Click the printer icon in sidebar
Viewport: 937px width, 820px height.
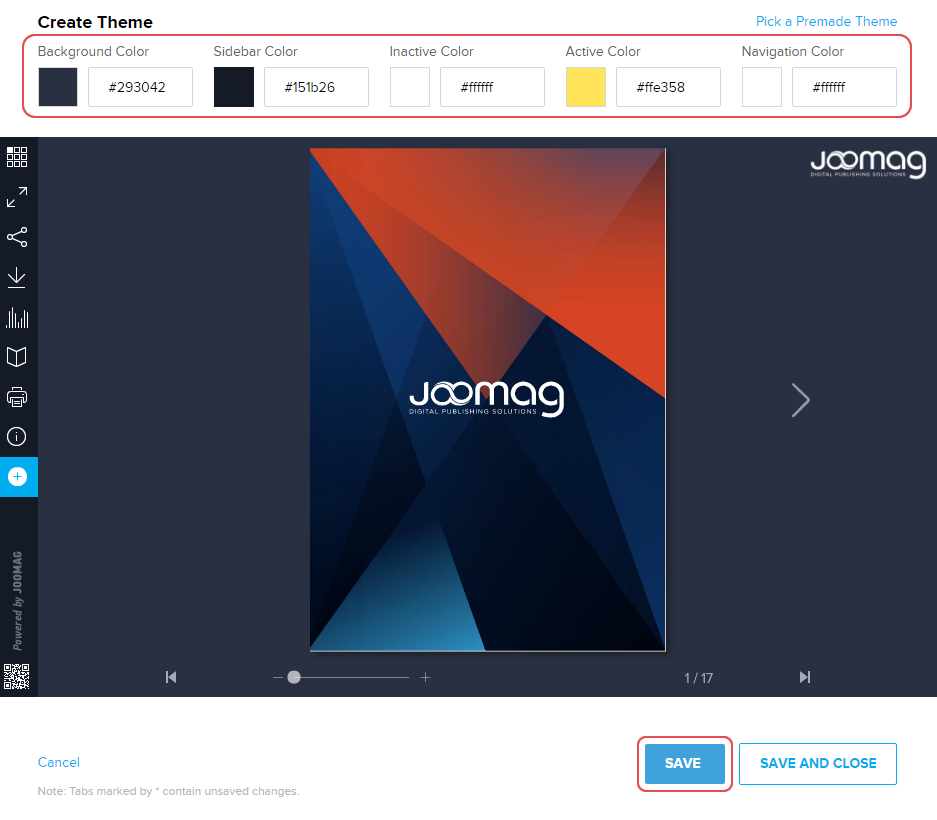click(x=17, y=397)
